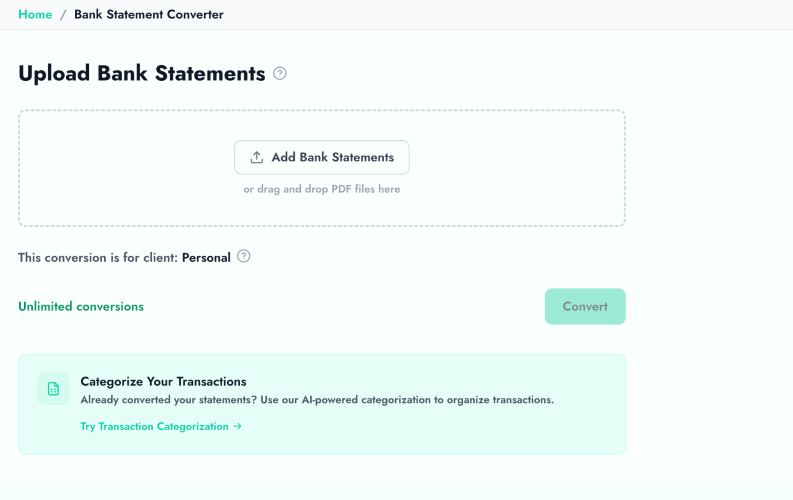
Task: Select the Bank Statement Converter breadcrumb
Action: coord(149,15)
